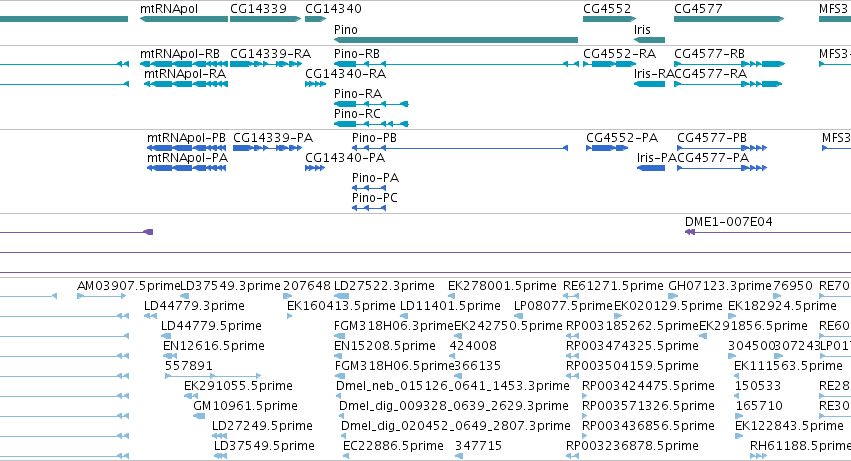Click the RP003236878.5prime EST label
Image resolution: width=851 pixels, height=461 pixels.
pyautogui.click(x=632, y=446)
